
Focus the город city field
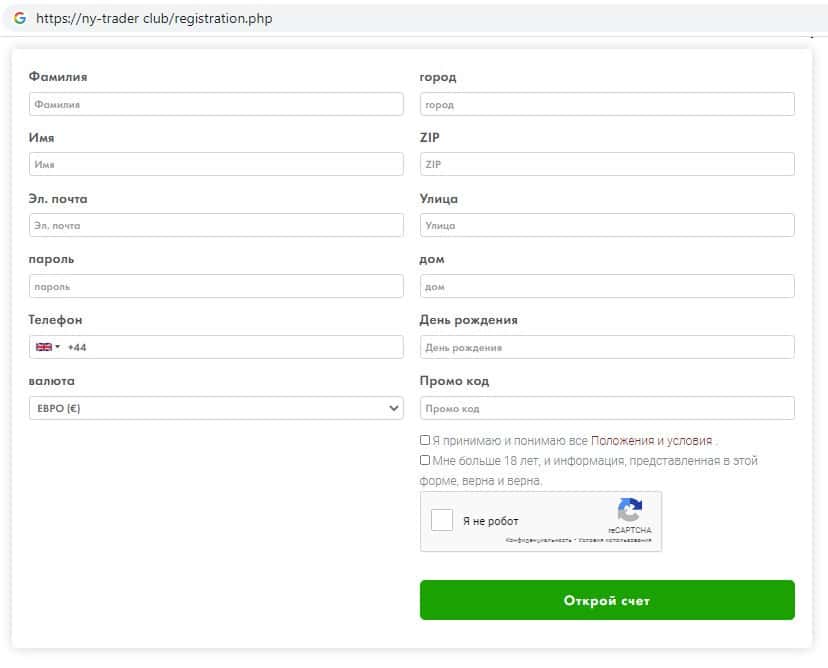click(607, 104)
